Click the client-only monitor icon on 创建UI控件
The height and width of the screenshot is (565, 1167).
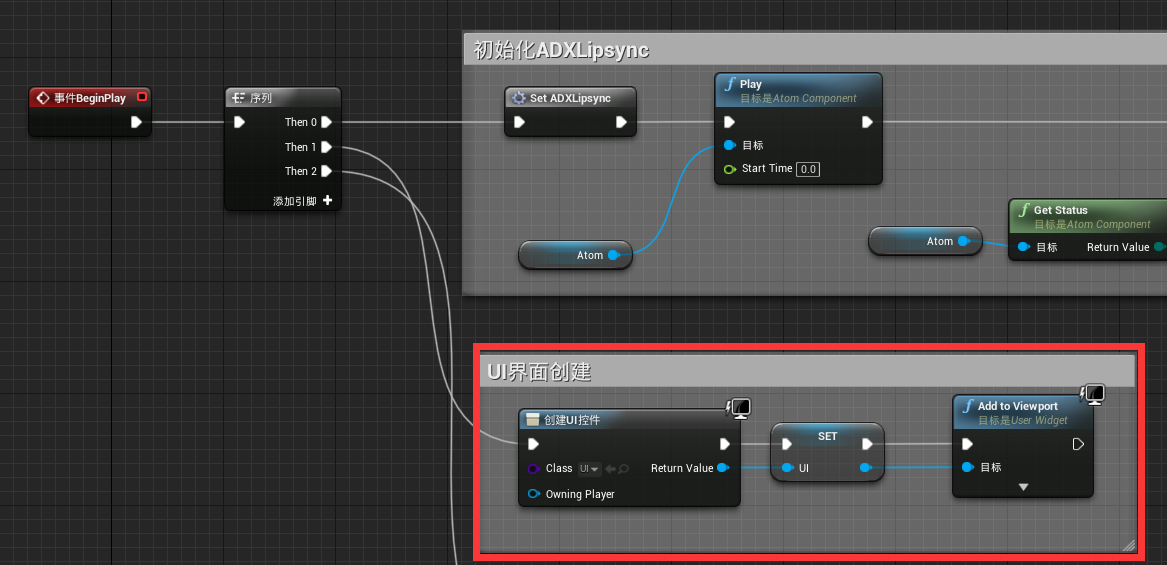pos(739,408)
